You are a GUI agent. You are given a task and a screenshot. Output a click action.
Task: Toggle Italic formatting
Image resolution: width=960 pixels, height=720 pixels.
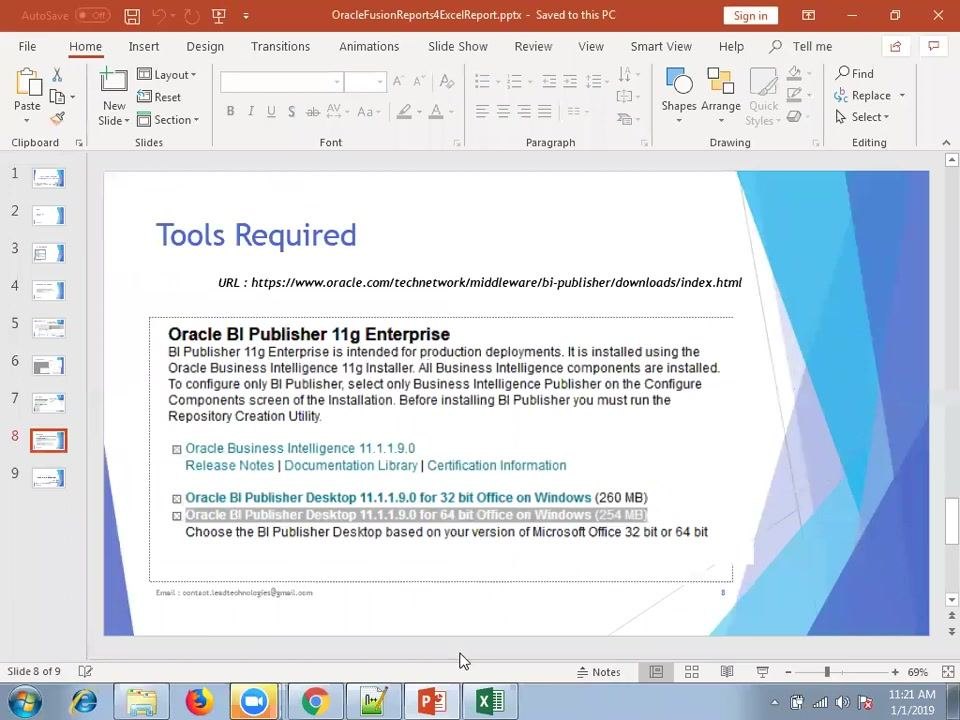(250, 111)
